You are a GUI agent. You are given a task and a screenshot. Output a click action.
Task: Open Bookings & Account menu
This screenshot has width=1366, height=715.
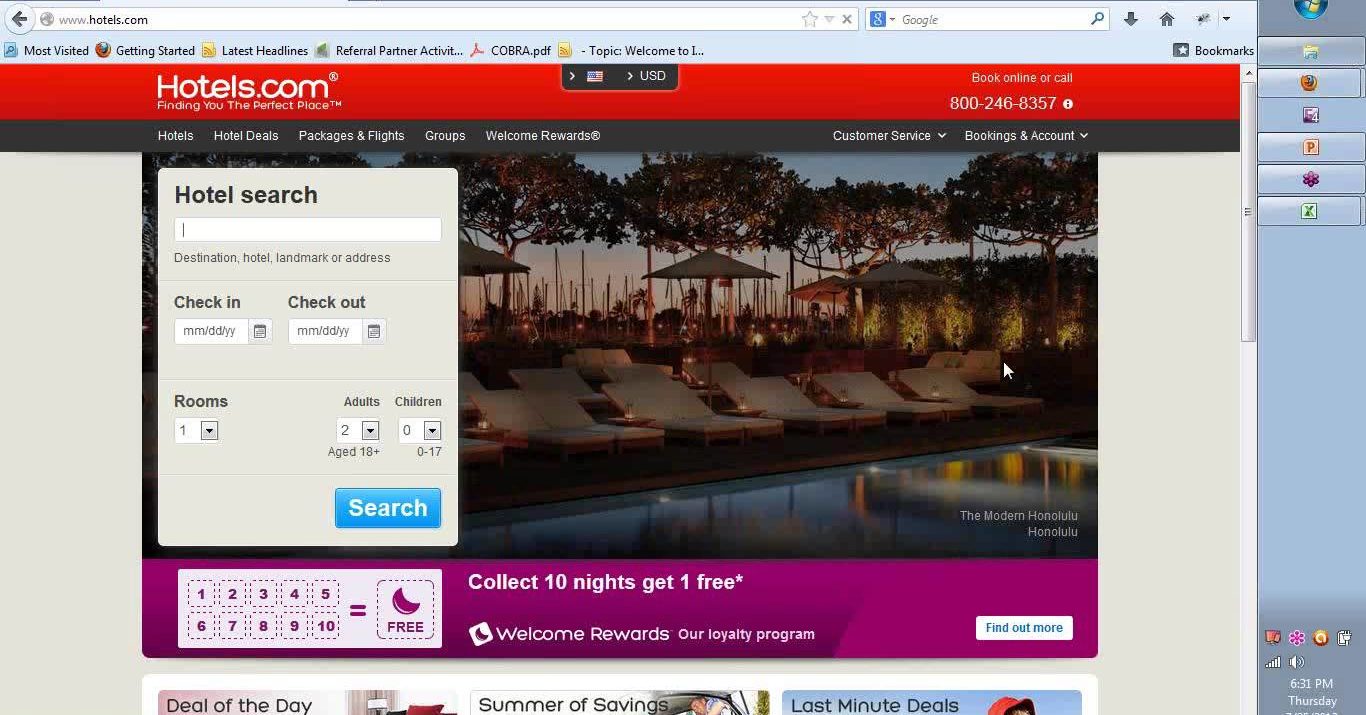pos(1026,136)
